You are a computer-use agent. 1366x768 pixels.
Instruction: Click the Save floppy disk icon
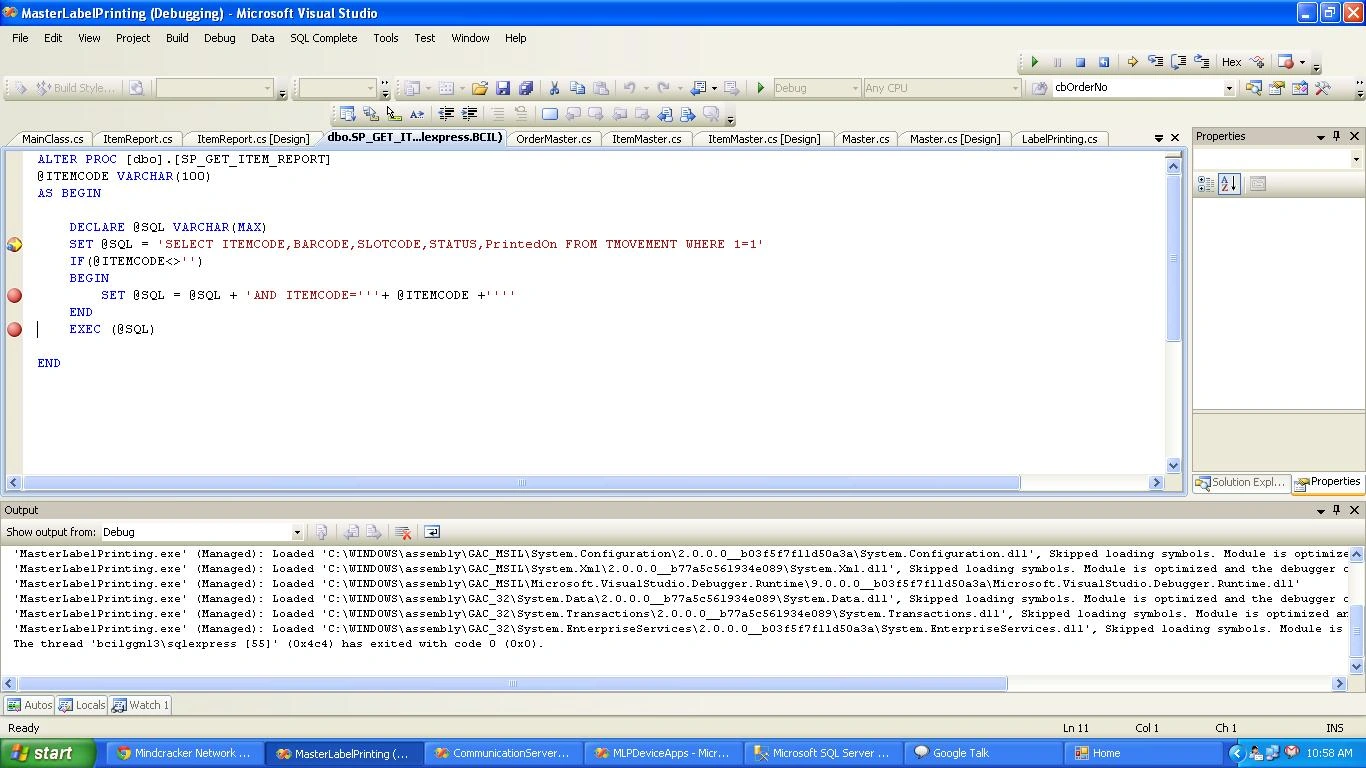click(503, 88)
